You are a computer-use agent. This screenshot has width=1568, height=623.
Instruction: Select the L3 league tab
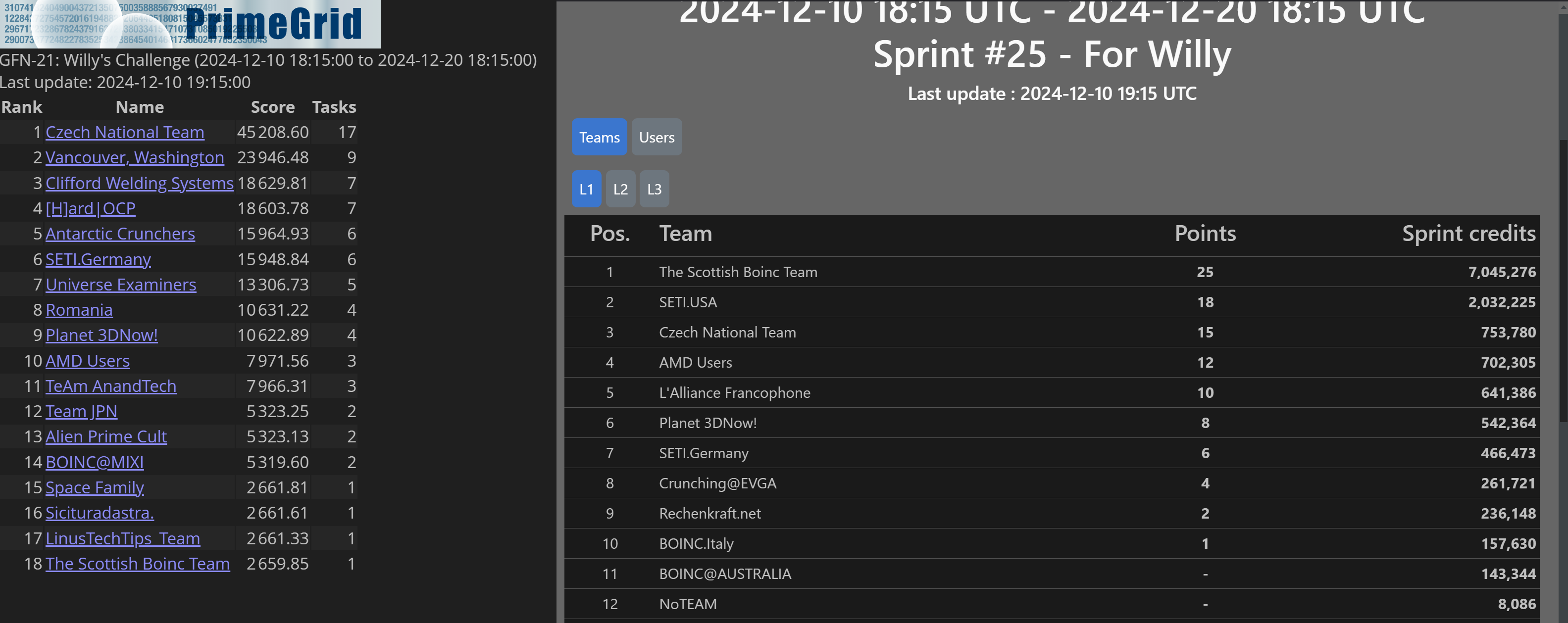point(655,189)
